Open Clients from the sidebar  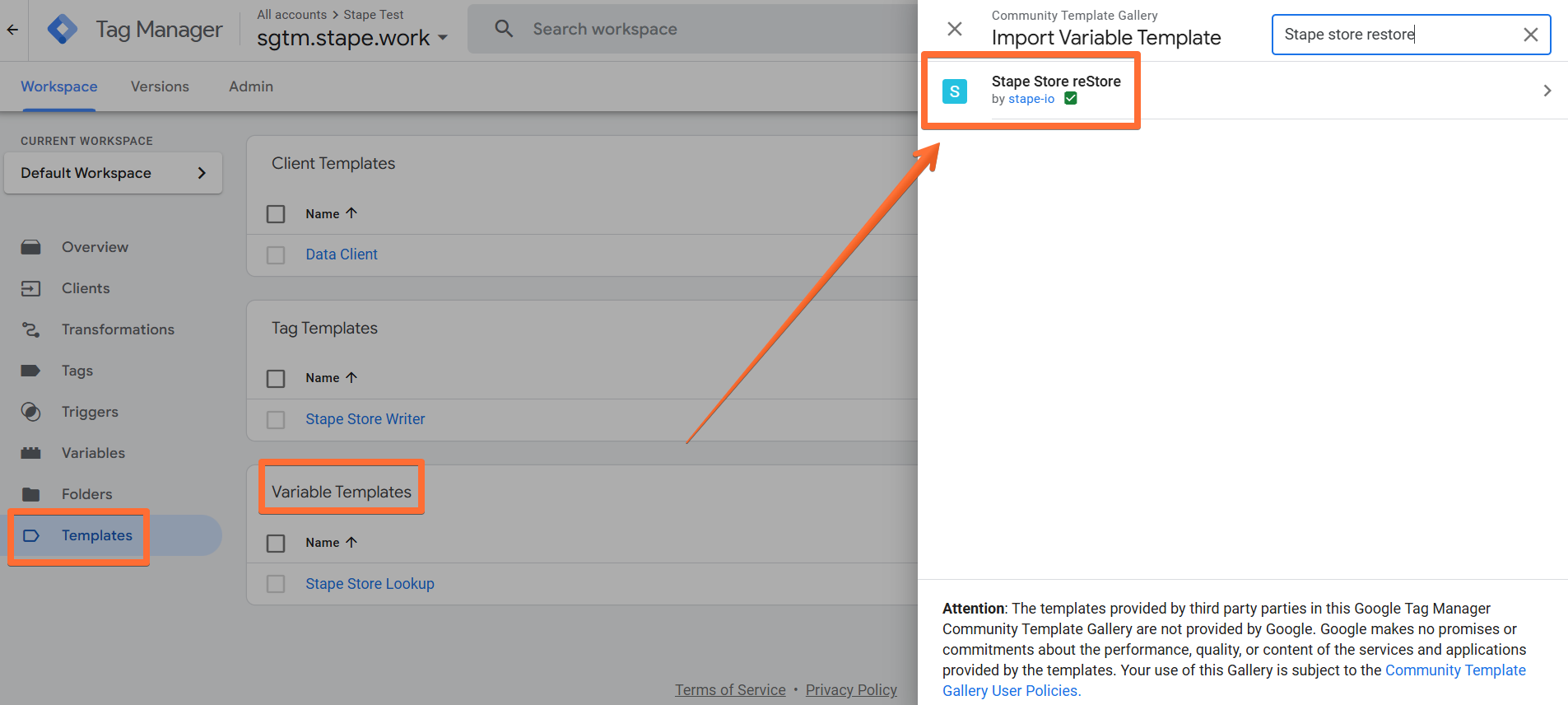click(x=86, y=288)
